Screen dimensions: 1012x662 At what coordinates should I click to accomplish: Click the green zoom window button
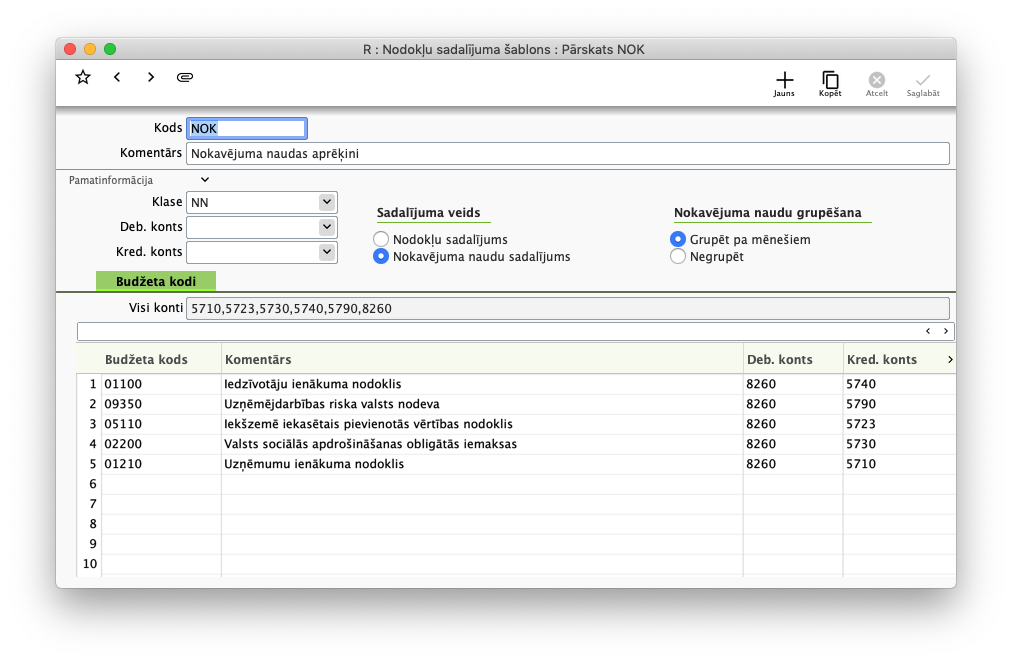pyautogui.click(x=110, y=49)
